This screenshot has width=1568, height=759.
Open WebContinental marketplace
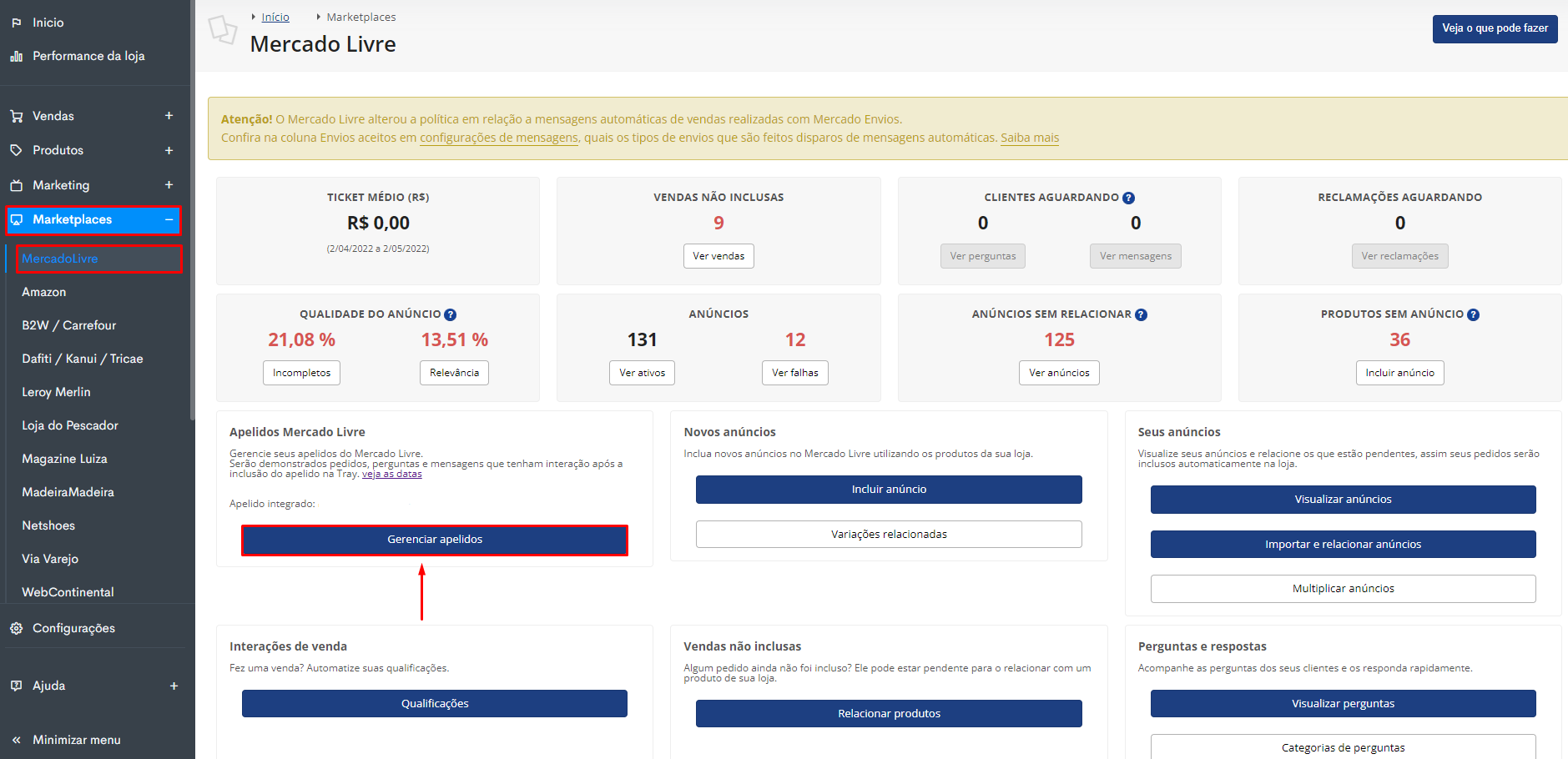pos(68,592)
